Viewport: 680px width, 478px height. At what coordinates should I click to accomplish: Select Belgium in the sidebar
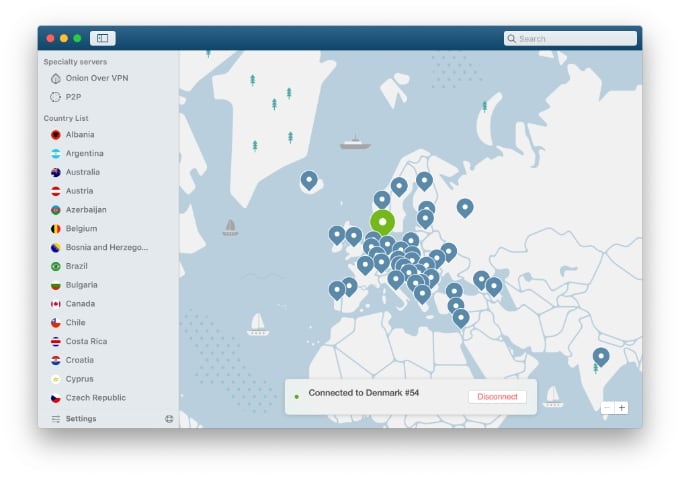click(81, 229)
